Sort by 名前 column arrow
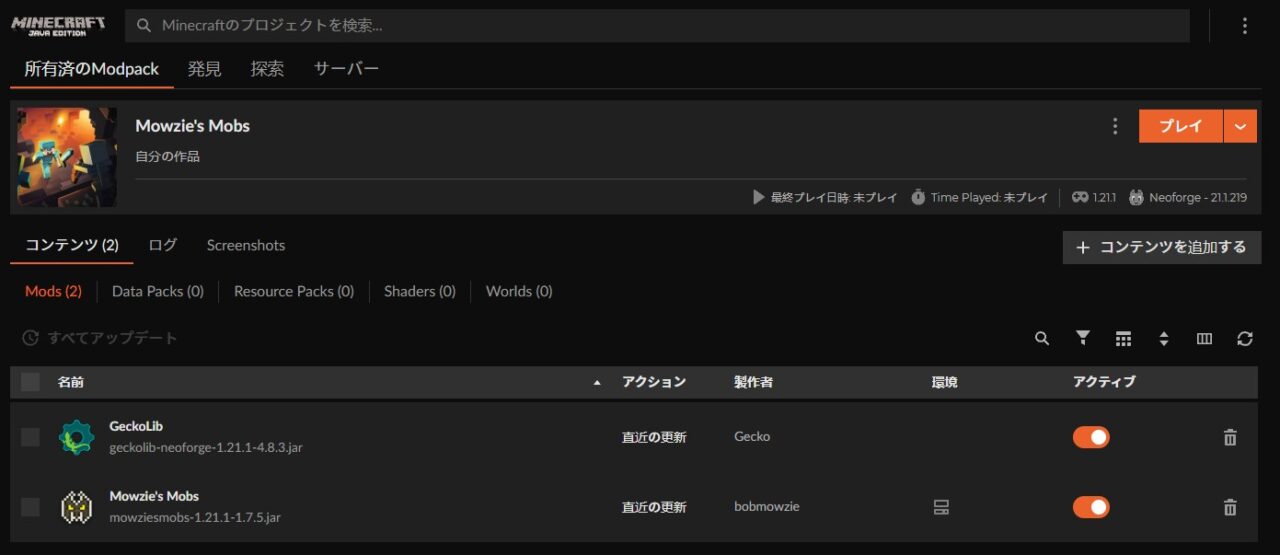 pos(598,383)
